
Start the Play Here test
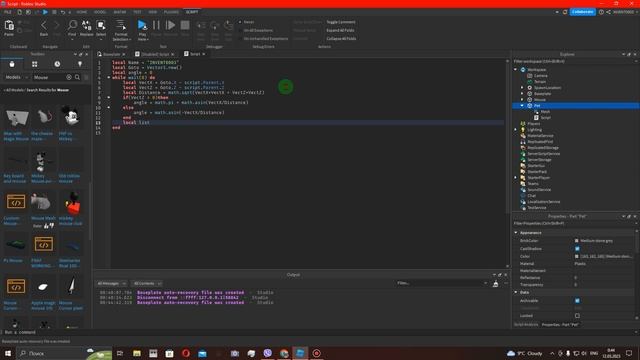click(x=142, y=25)
